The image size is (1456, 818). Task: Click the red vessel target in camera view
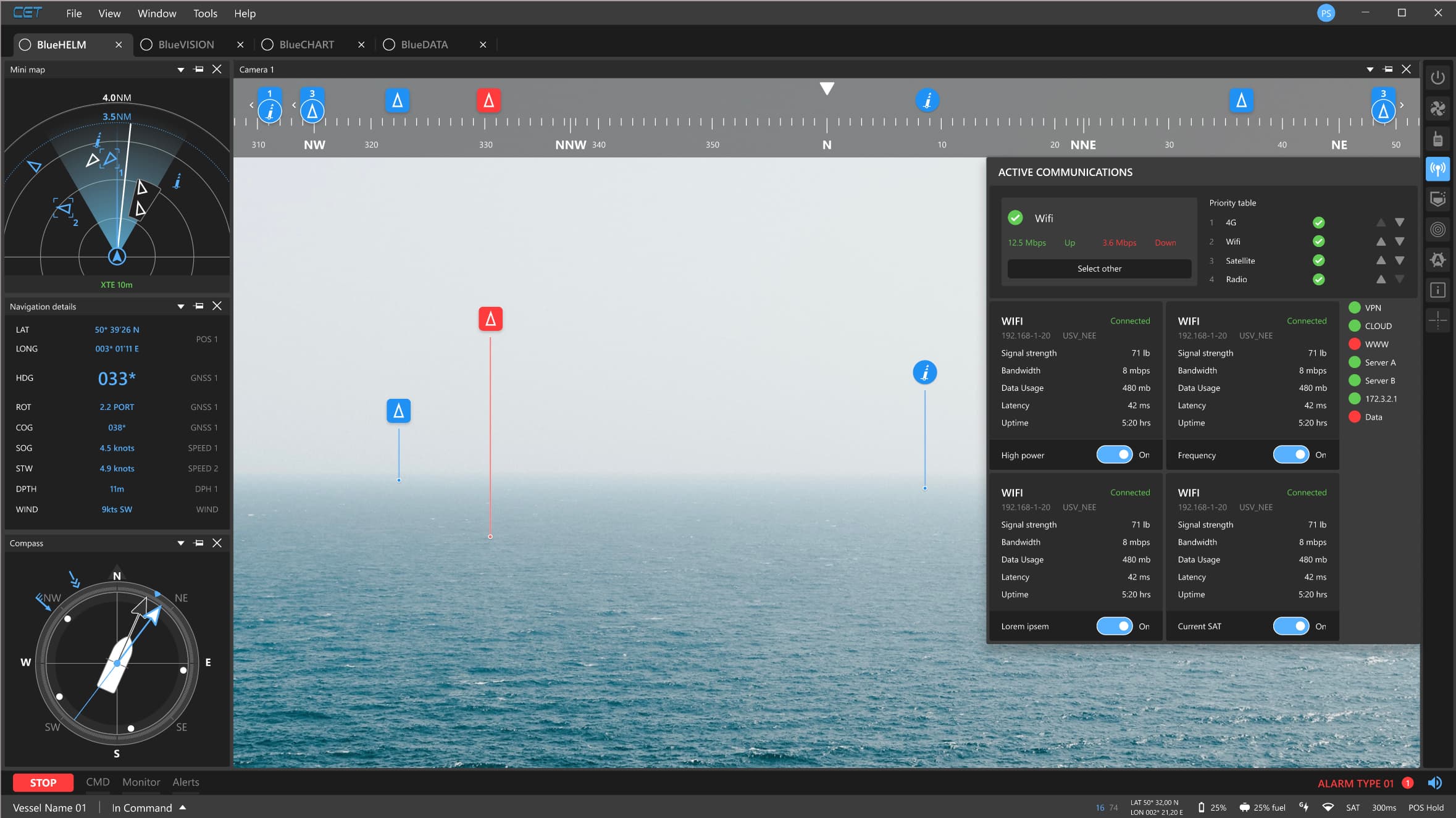(x=490, y=319)
